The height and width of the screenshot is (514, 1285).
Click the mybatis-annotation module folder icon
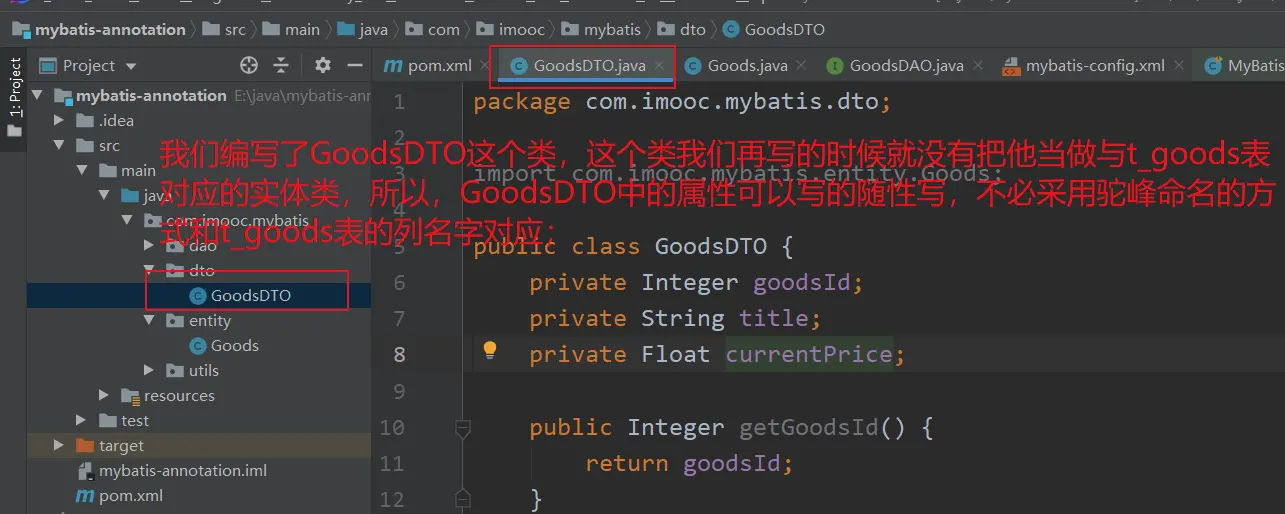pos(63,96)
